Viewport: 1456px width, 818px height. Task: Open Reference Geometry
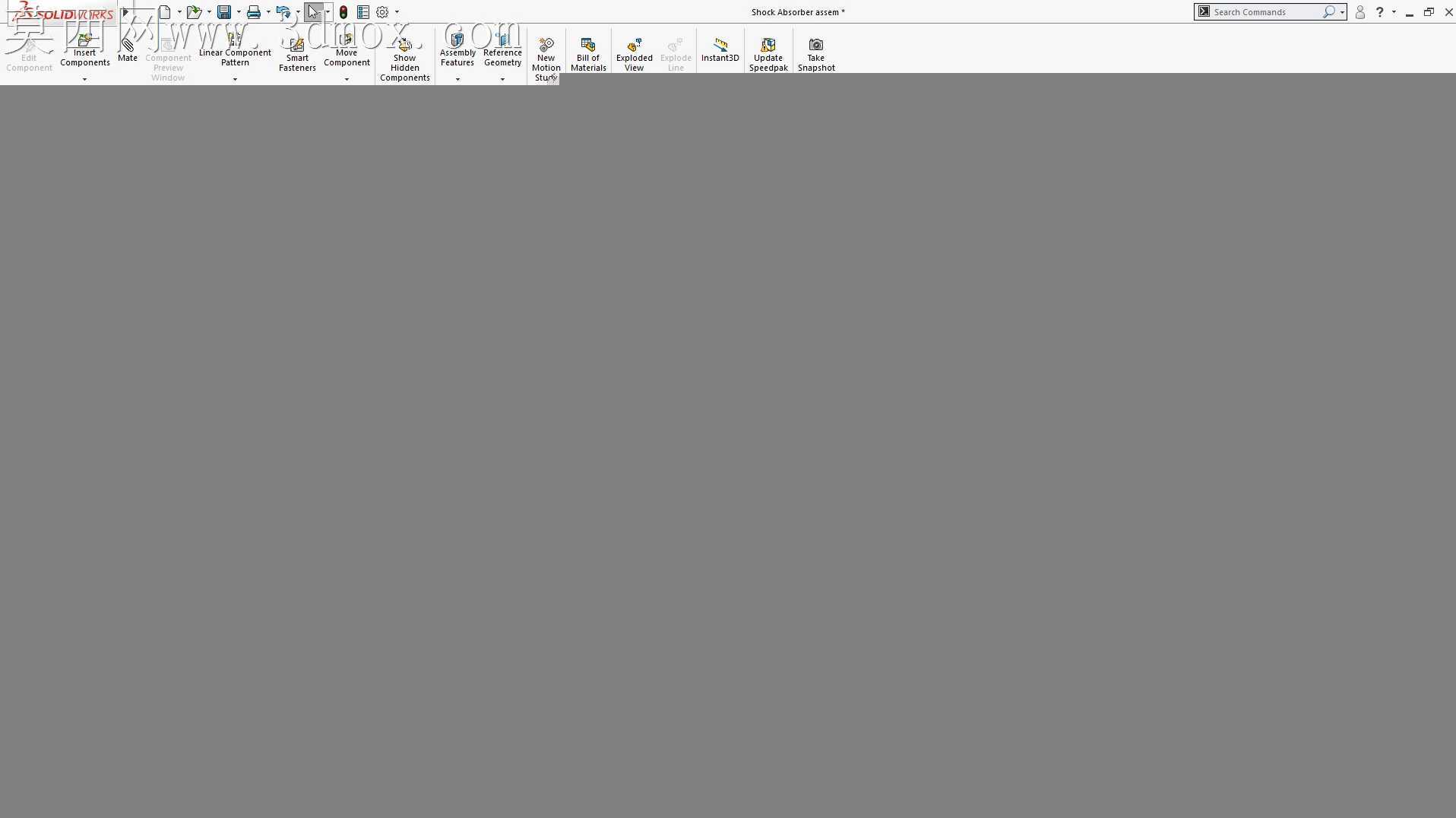pyautogui.click(x=502, y=50)
